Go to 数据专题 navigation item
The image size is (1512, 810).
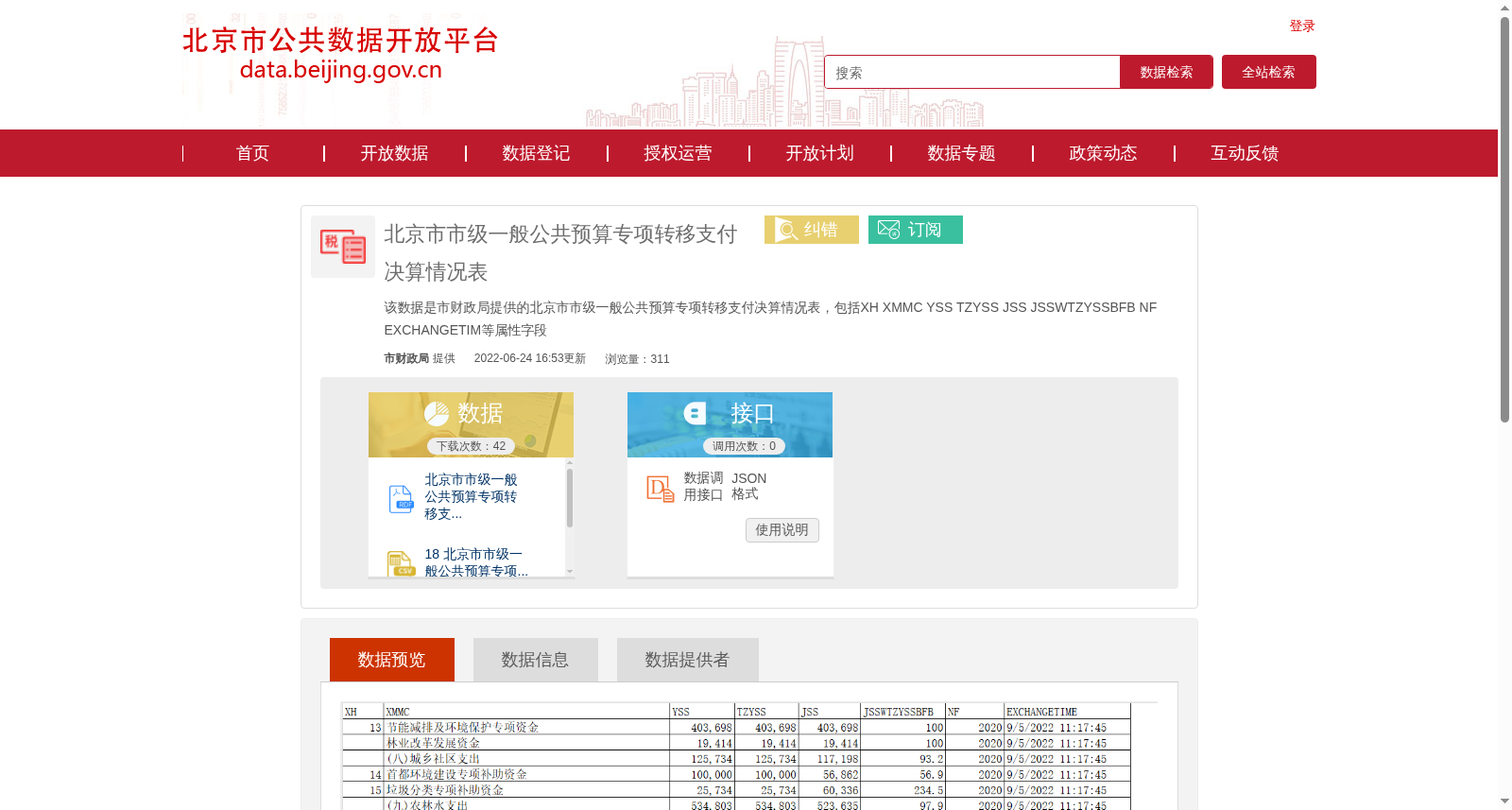pyautogui.click(x=961, y=153)
